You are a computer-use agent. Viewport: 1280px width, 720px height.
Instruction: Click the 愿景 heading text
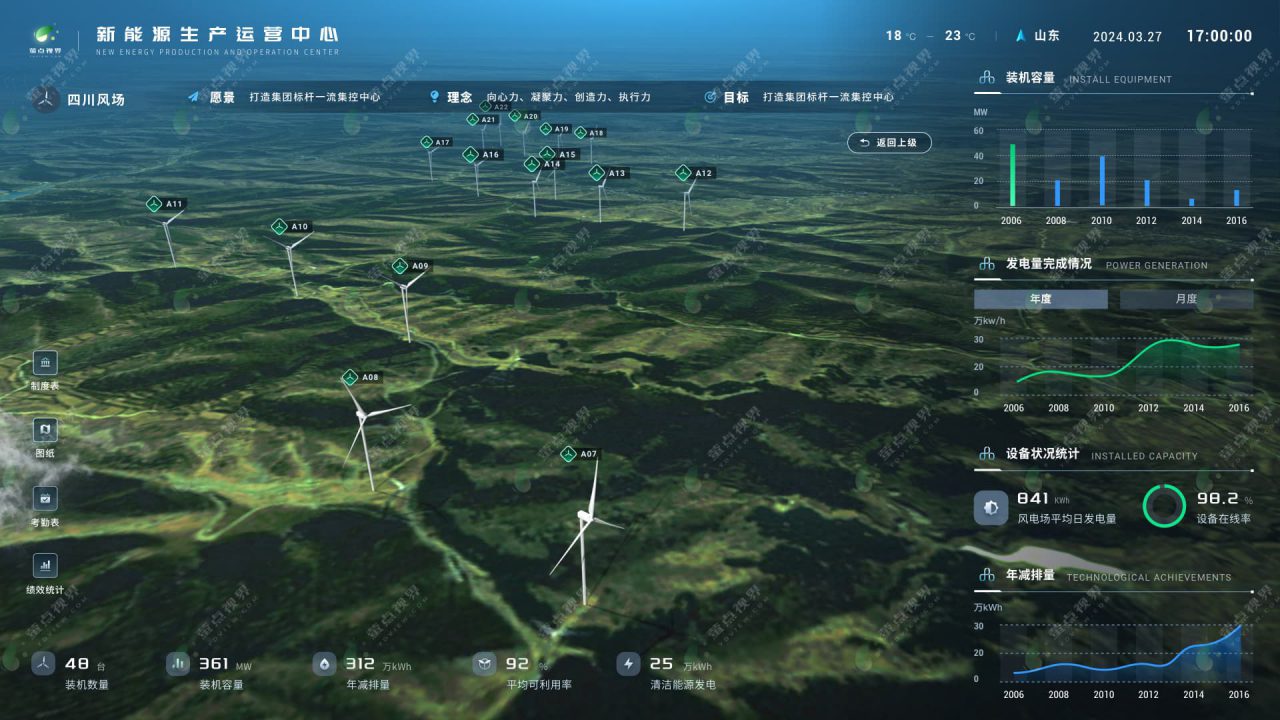222,98
